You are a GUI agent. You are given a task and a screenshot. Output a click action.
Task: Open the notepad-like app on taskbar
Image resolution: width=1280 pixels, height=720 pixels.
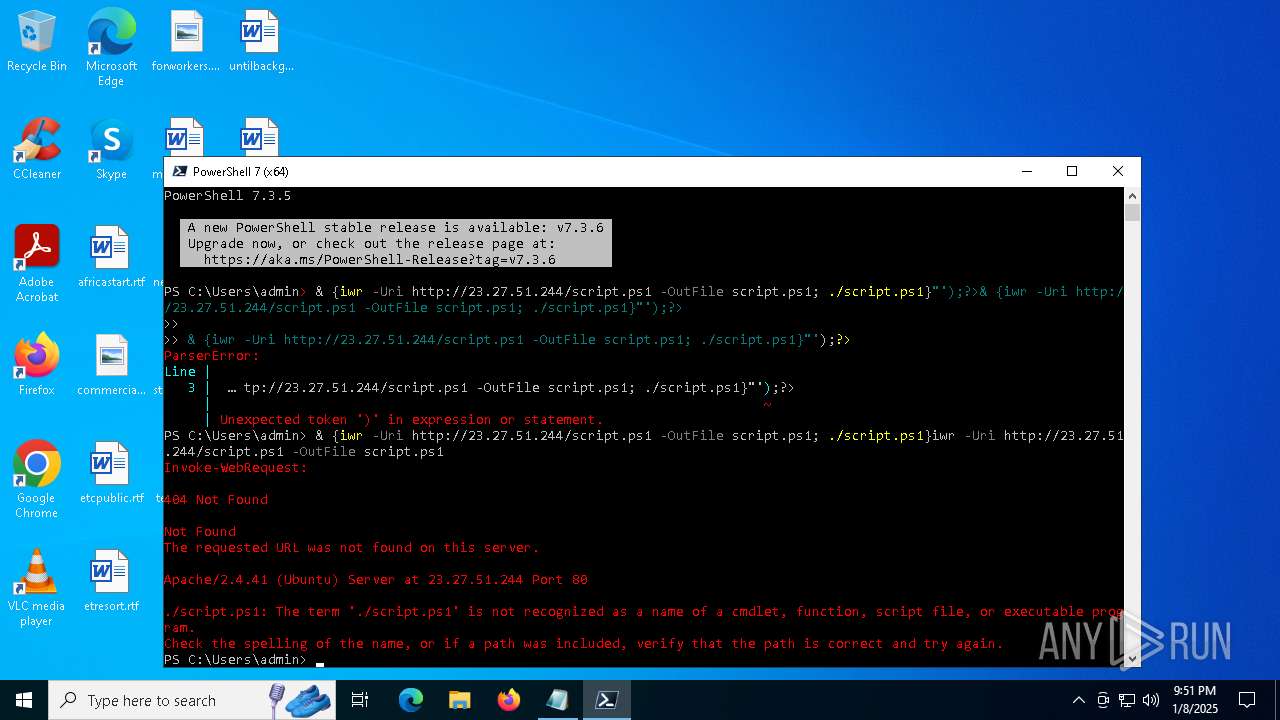point(557,700)
